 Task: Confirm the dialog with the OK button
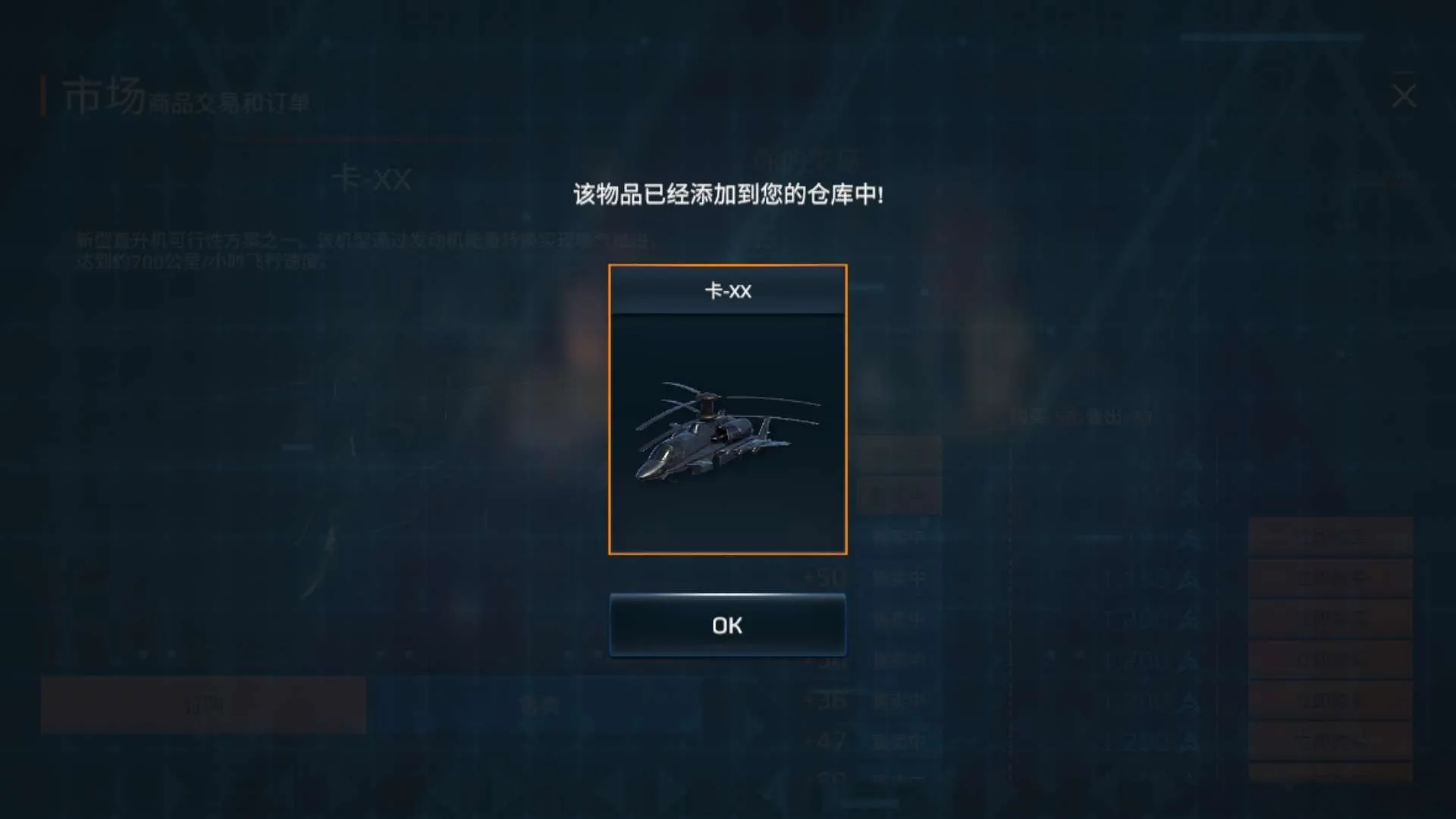click(x=727, y=625)
